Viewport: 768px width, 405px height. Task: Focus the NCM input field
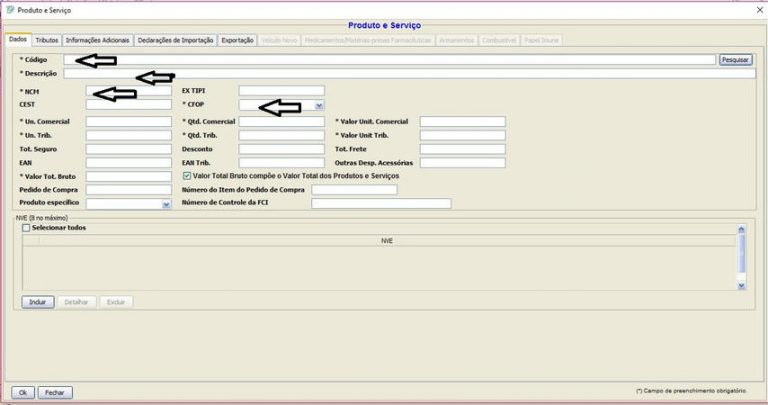[x=129, y=91]
